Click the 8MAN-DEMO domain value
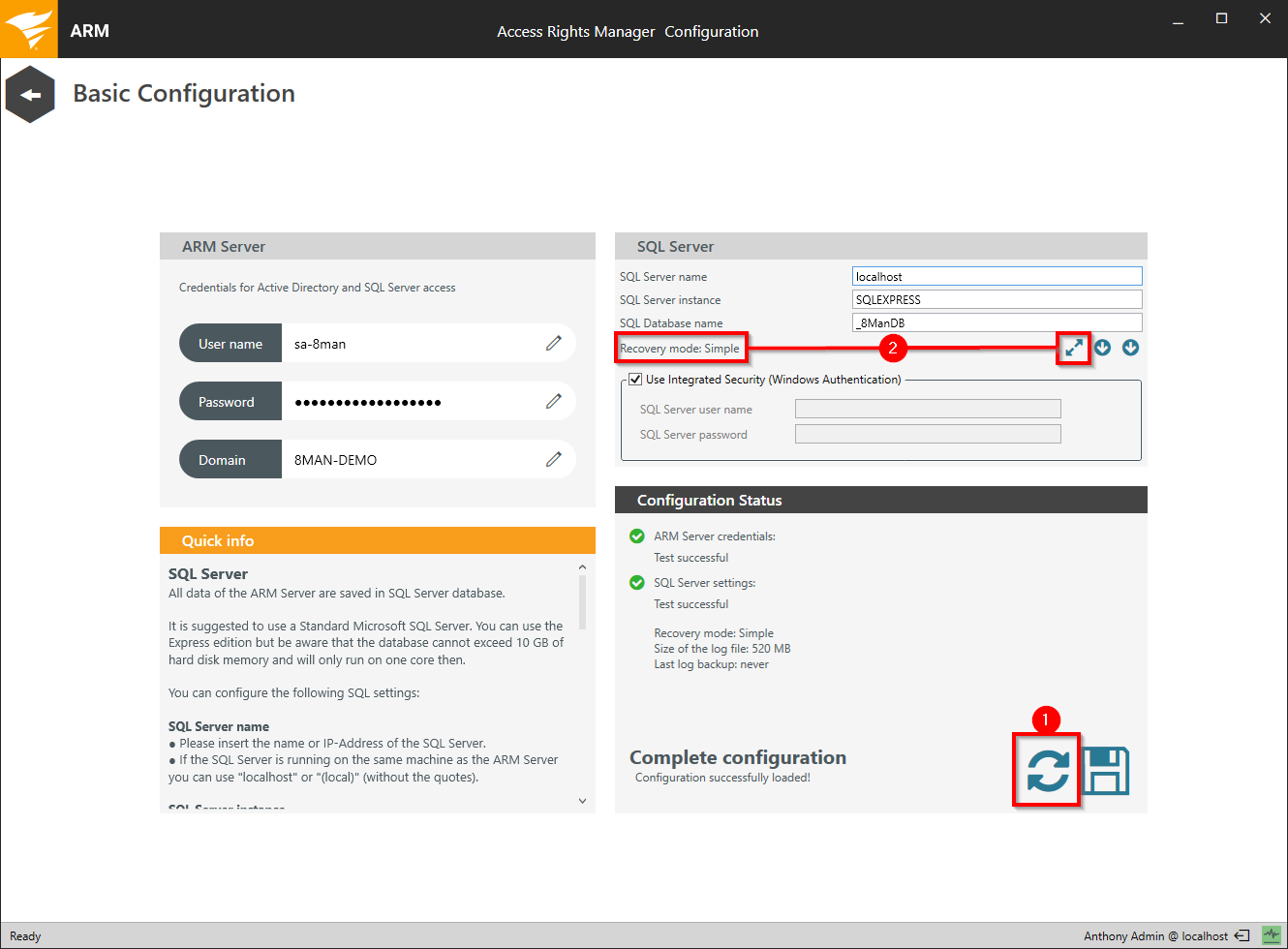The height and width of the screenshot is (949, 1288). [x=335, y=460]
